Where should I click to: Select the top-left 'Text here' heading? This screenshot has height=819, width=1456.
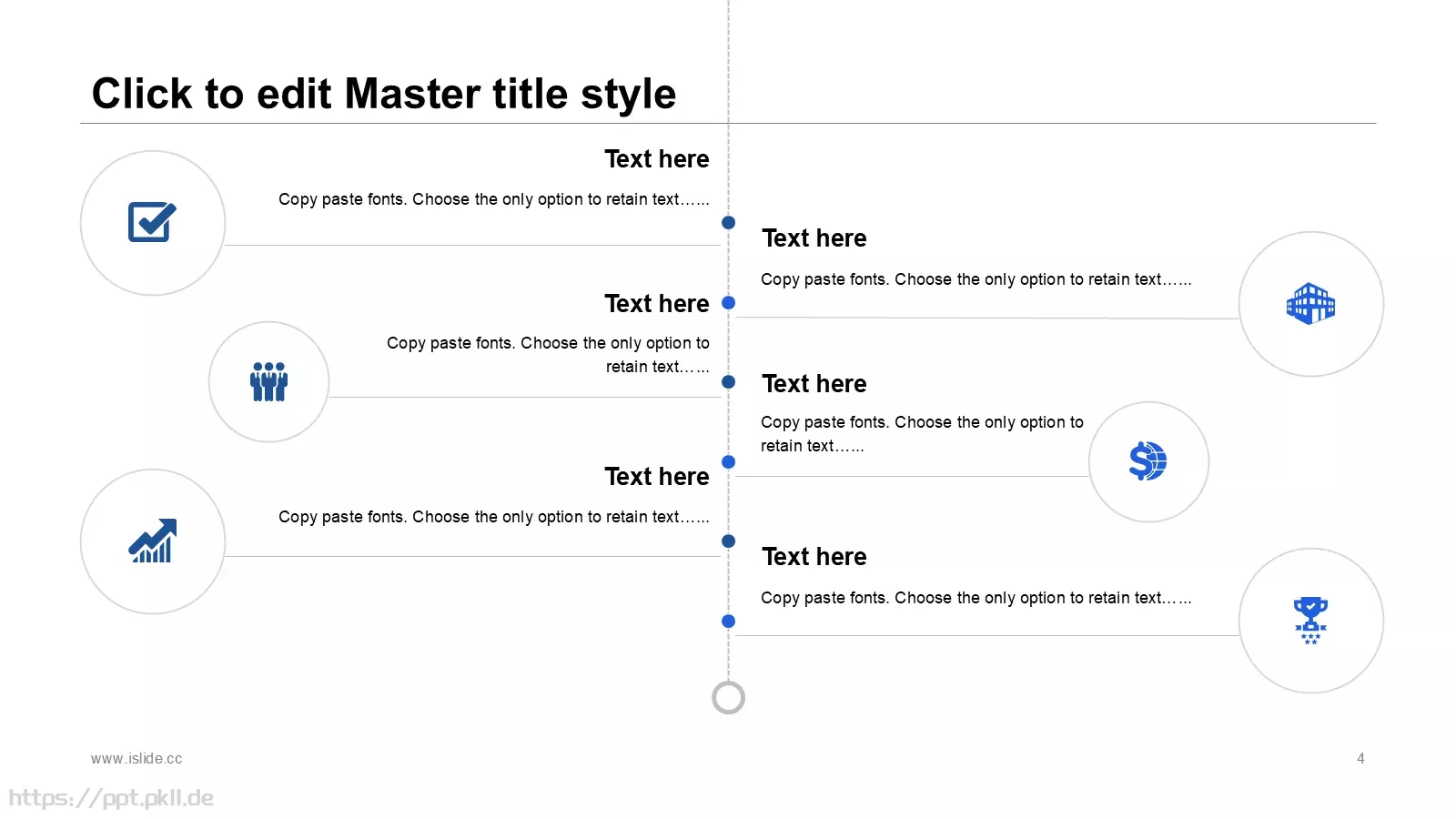tap(656, 158)
